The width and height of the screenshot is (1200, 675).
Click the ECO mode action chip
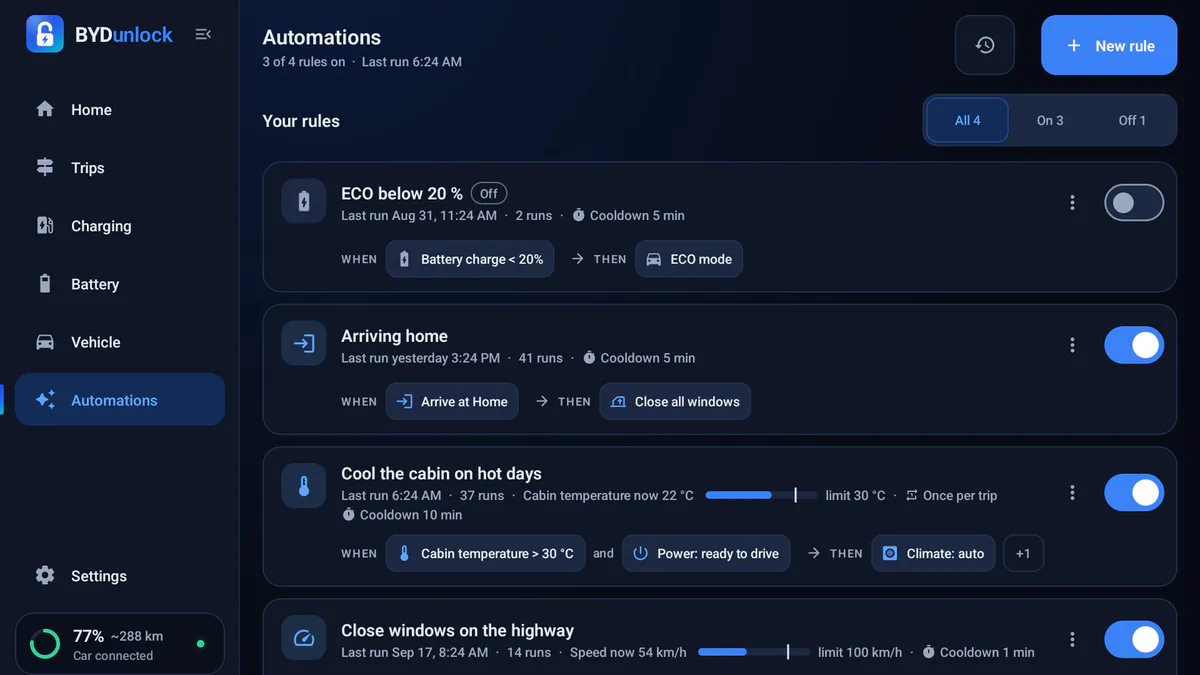pos(689,259)
